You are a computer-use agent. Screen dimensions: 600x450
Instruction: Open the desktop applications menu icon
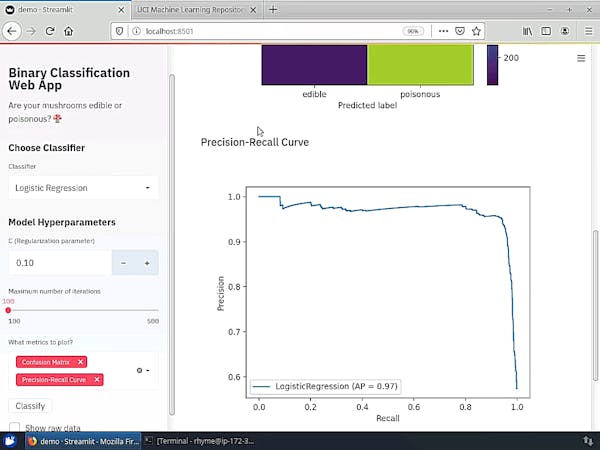pos(10,441)
